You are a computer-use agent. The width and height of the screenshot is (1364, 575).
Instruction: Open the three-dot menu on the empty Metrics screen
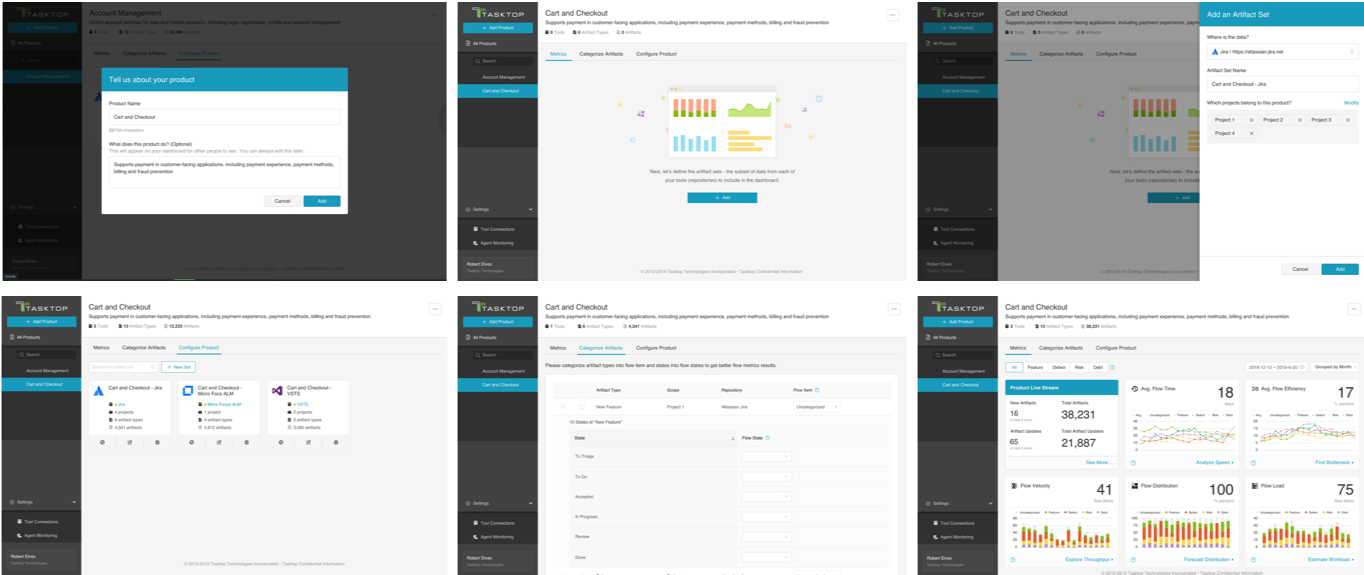[x=892, y=15]
